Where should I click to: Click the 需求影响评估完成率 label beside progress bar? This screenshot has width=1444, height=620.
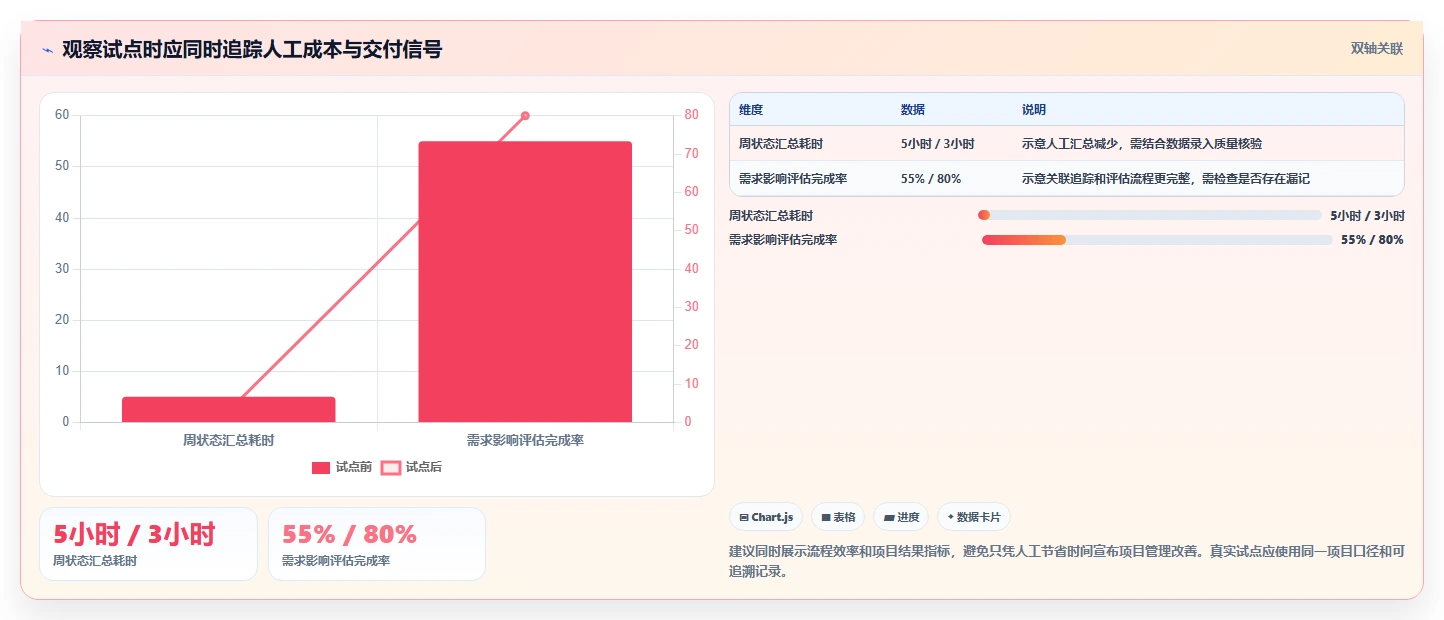point(783,240)
